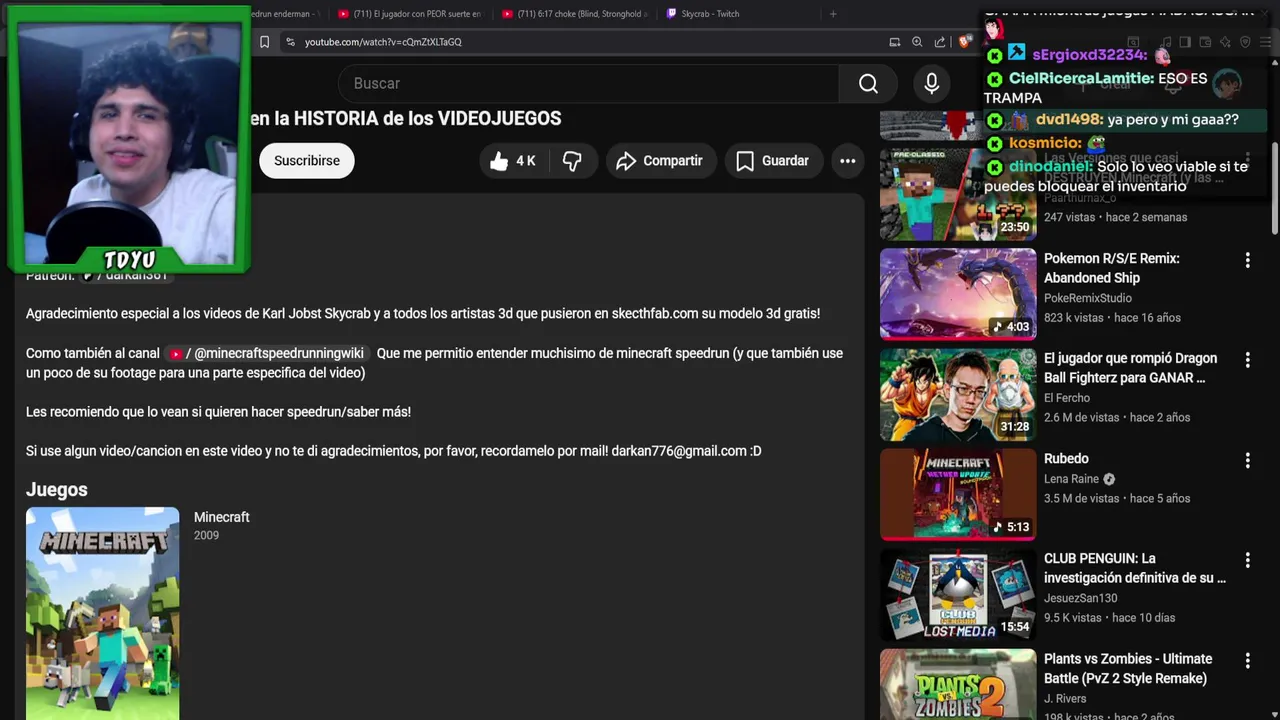
Task: Click the 2009 release year text
Action: pos(206,536)
